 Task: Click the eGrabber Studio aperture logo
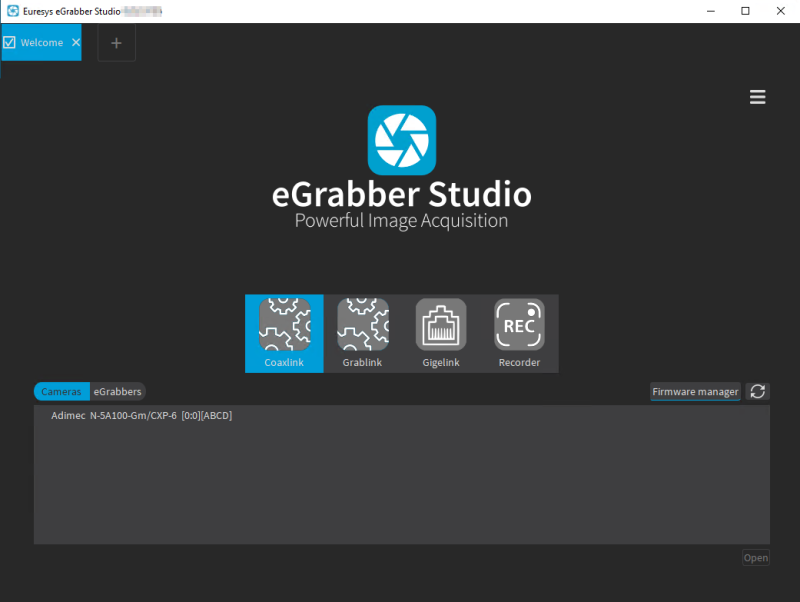(401, 139)
